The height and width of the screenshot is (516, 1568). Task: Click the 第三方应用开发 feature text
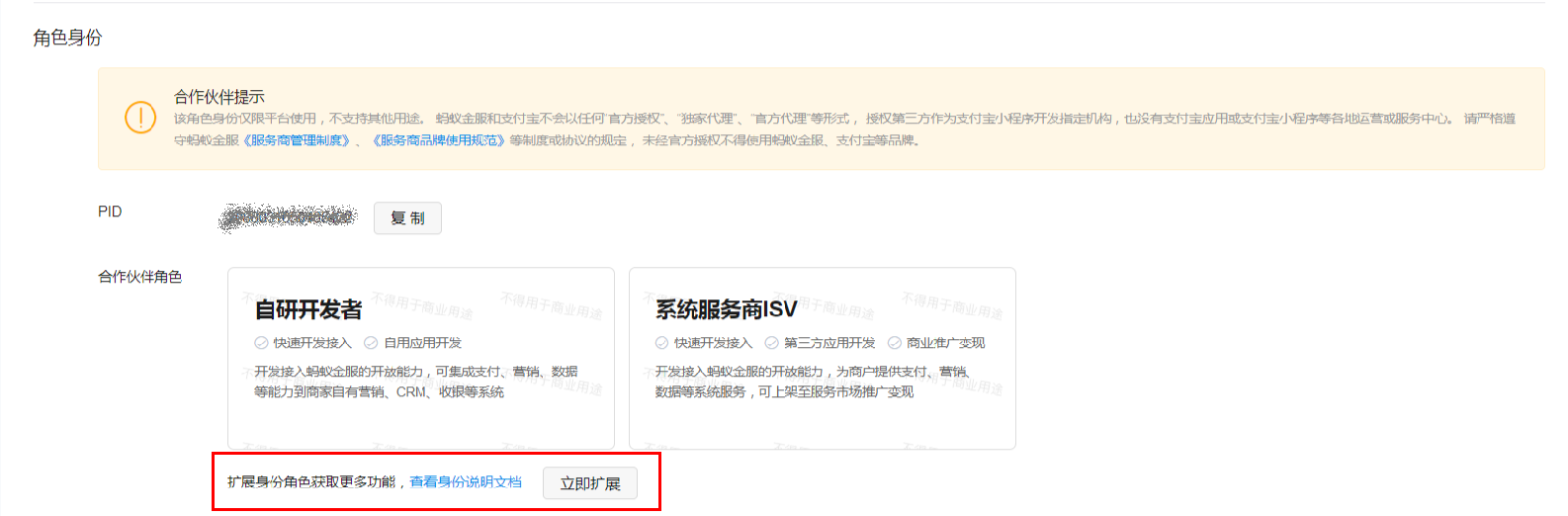(x=829, y=343)
